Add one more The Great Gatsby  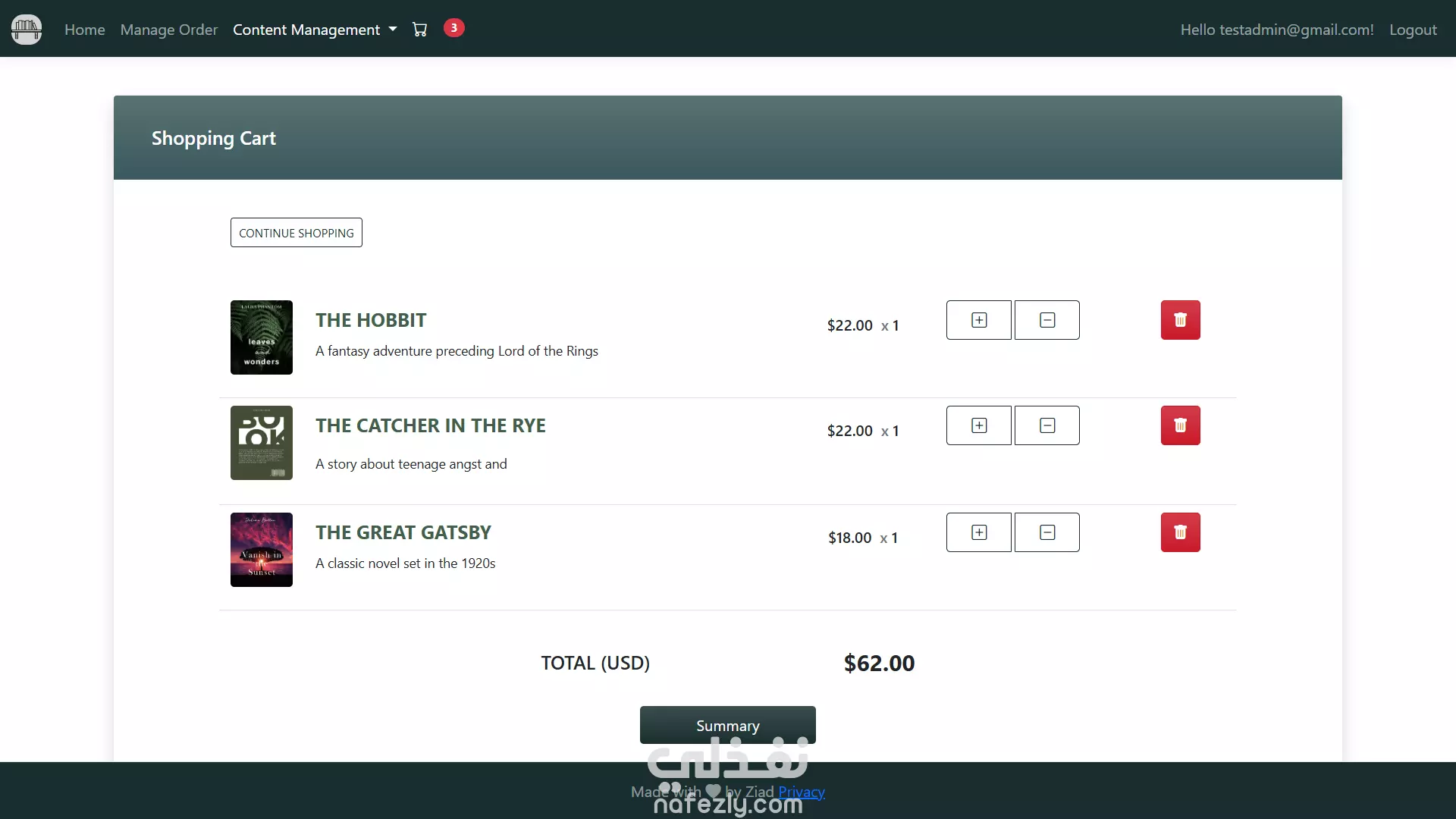(x=978, y=532)
